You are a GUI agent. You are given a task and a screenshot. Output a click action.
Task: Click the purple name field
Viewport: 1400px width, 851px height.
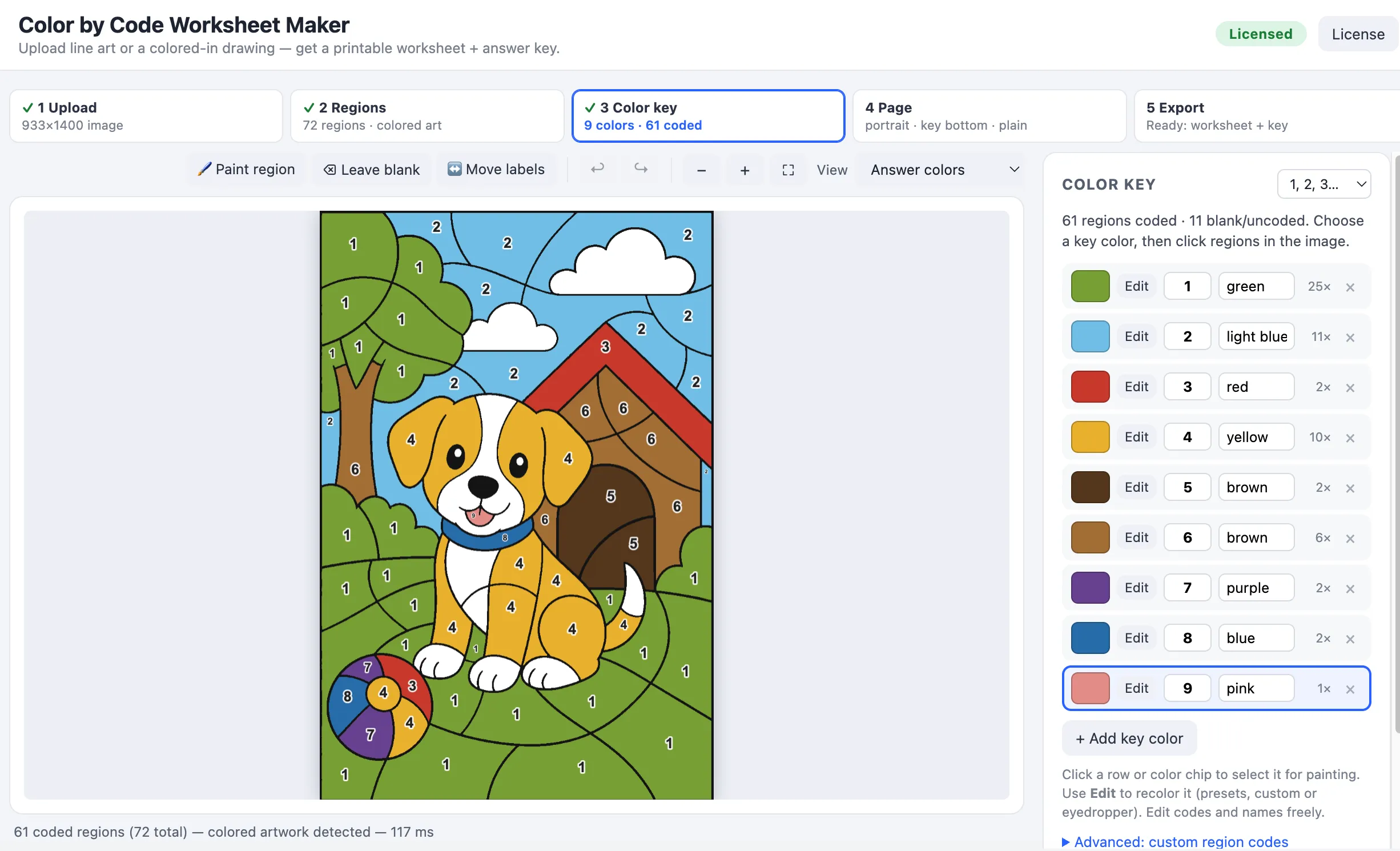[x=1256, y=588]
